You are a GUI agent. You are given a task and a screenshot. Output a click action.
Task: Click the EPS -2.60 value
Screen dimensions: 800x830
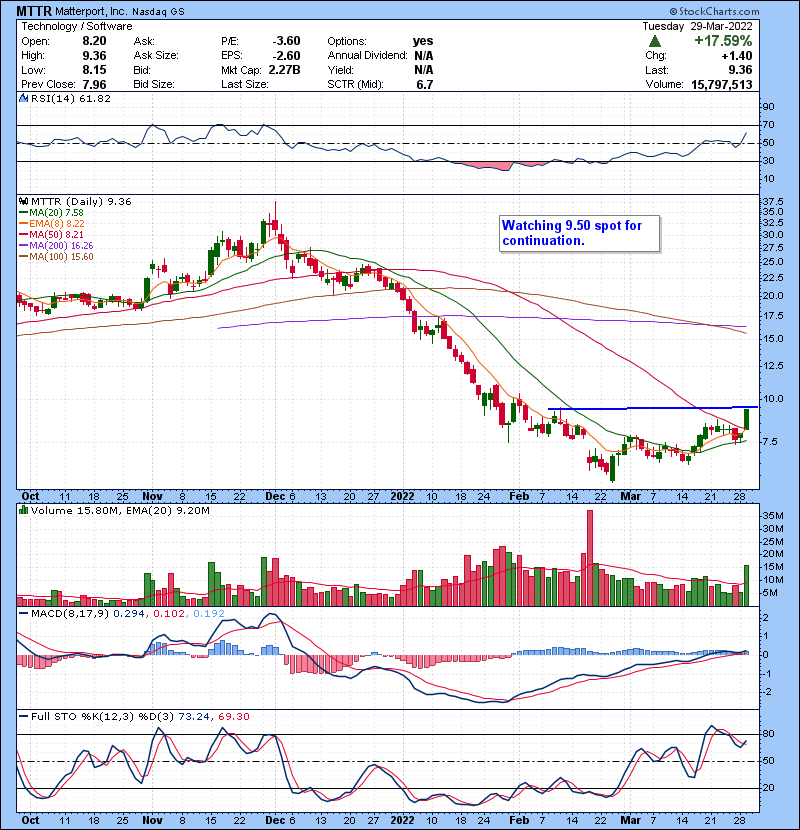(x=286, y=56)
